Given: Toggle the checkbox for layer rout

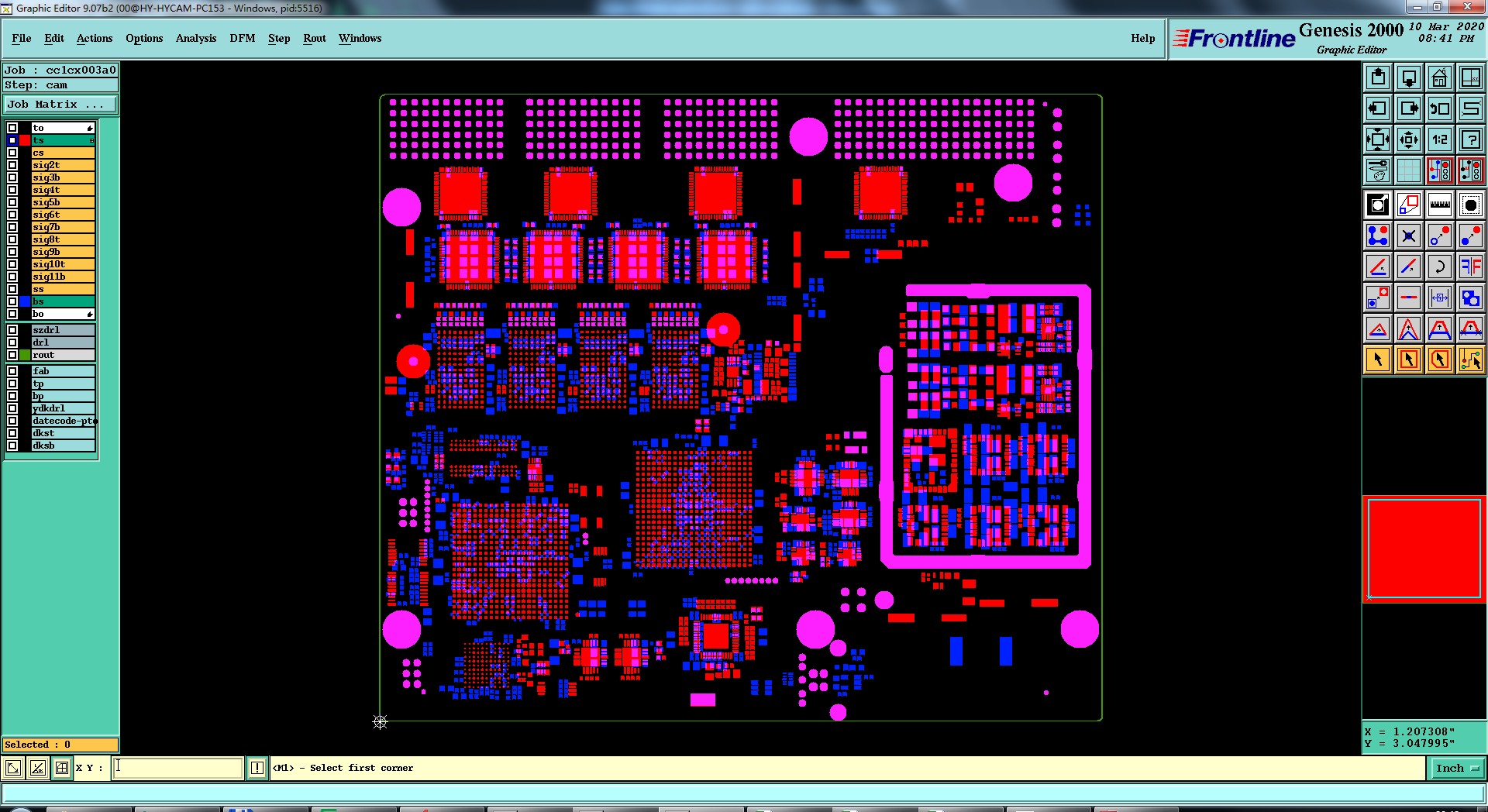Looking at the screenshot, I should pos(12,355).
